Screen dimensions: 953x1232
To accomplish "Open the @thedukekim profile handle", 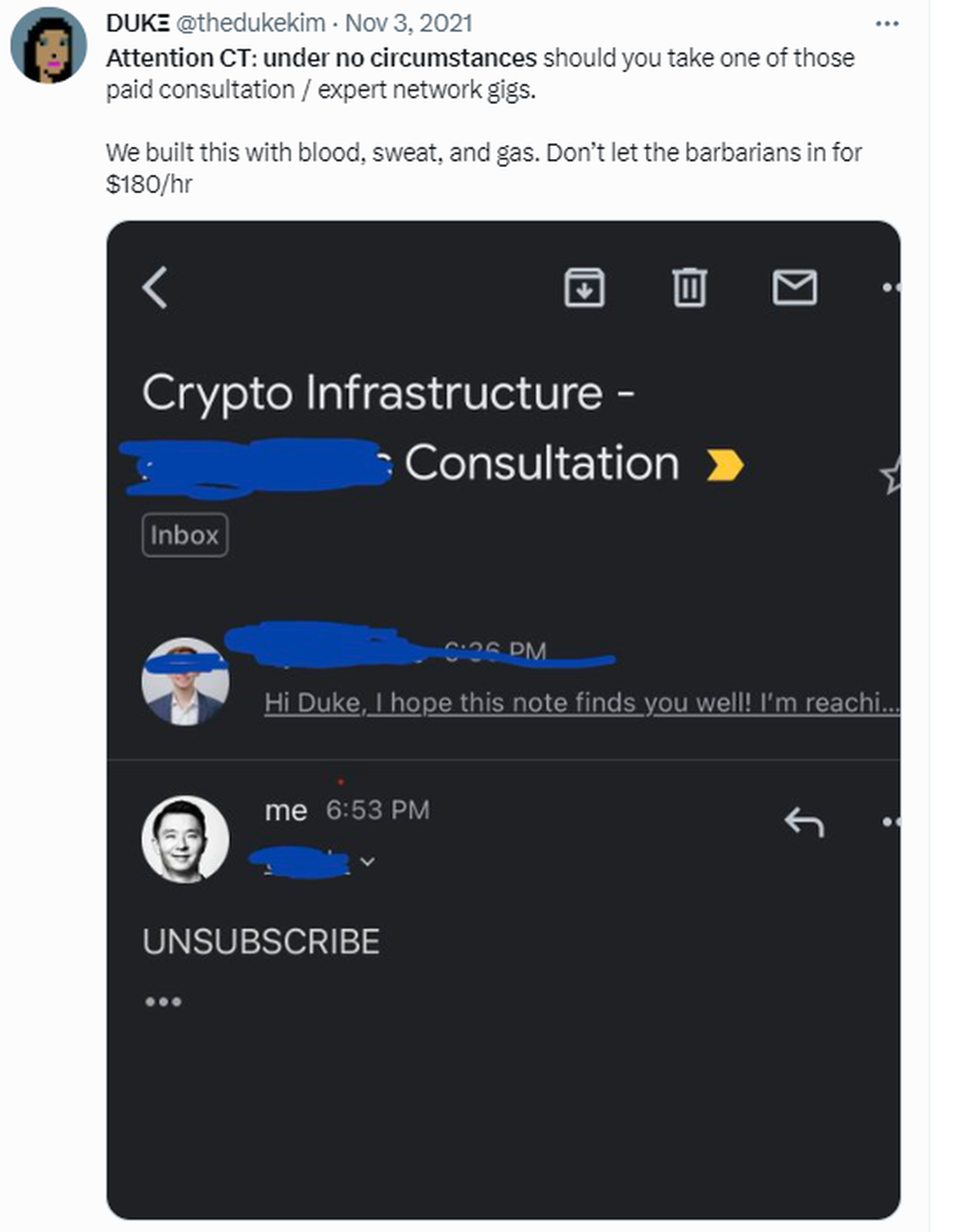I will pos(251,23).
